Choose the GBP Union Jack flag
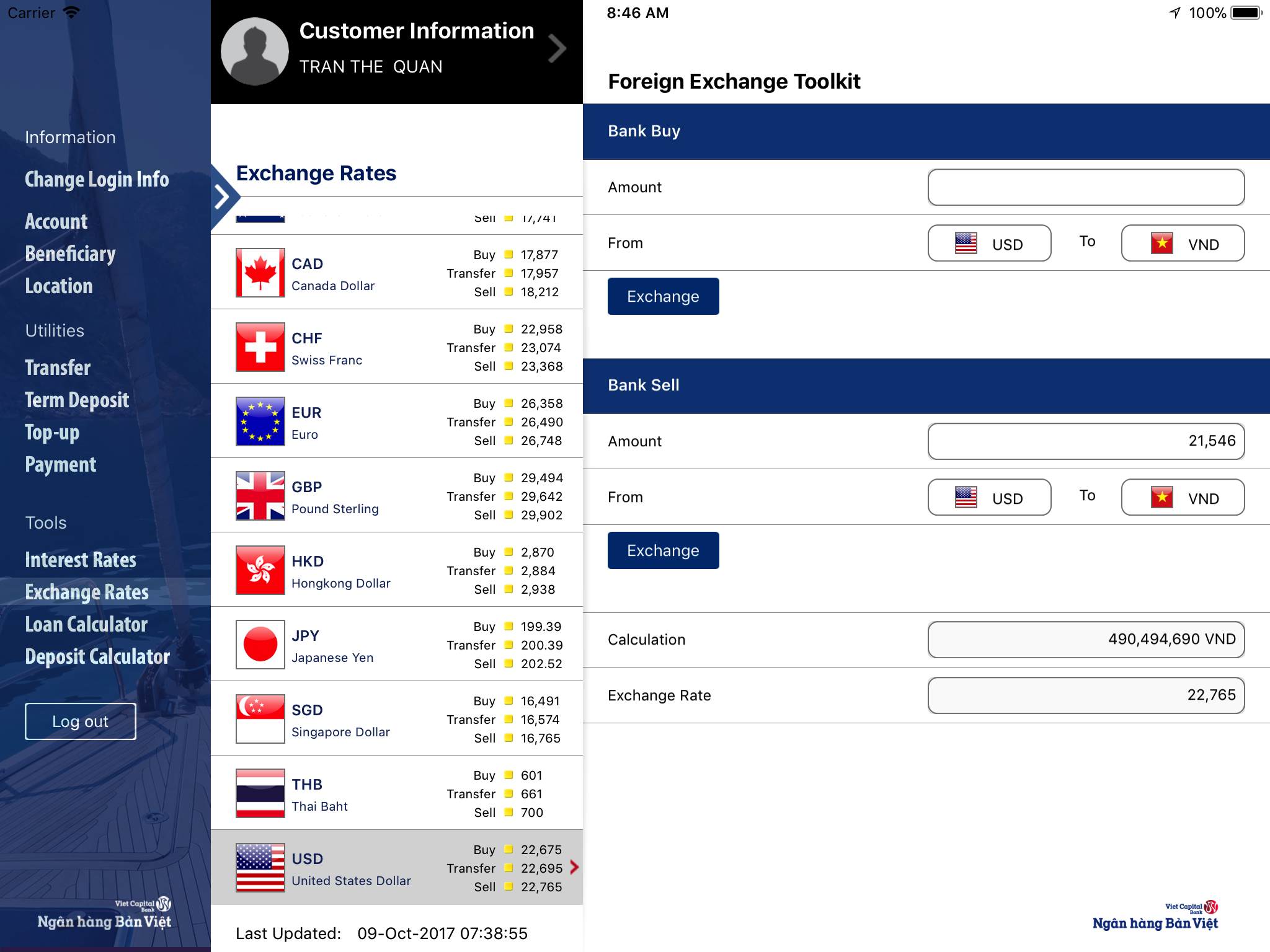The width and height of the screenshot is (1270, 952). [260, 496]
